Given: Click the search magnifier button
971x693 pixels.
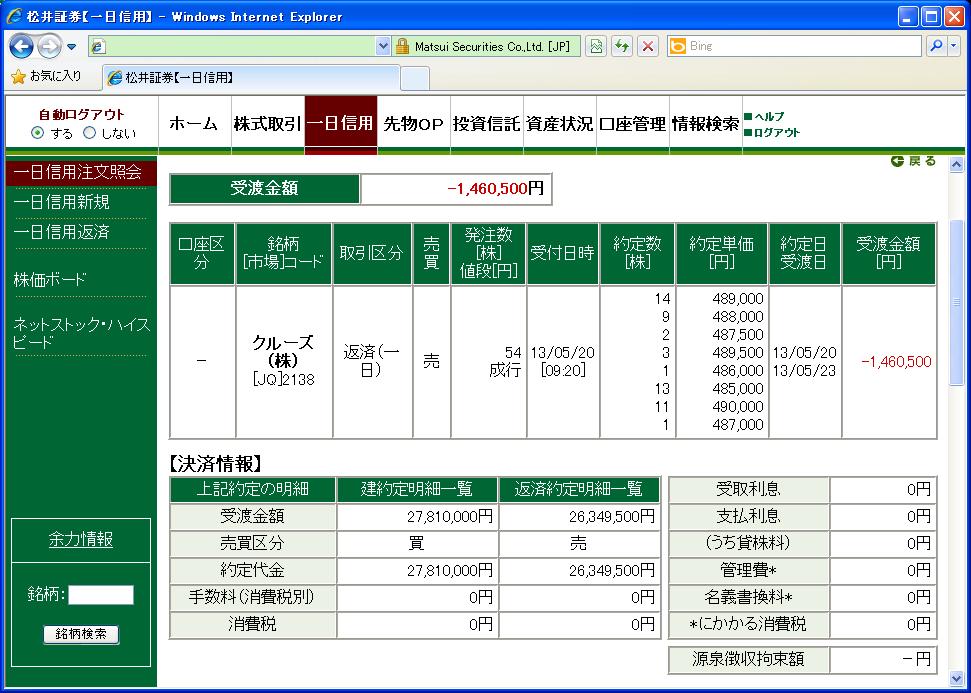Looking at the screenshot, I should pyautogui.click(x=936, y=46).
